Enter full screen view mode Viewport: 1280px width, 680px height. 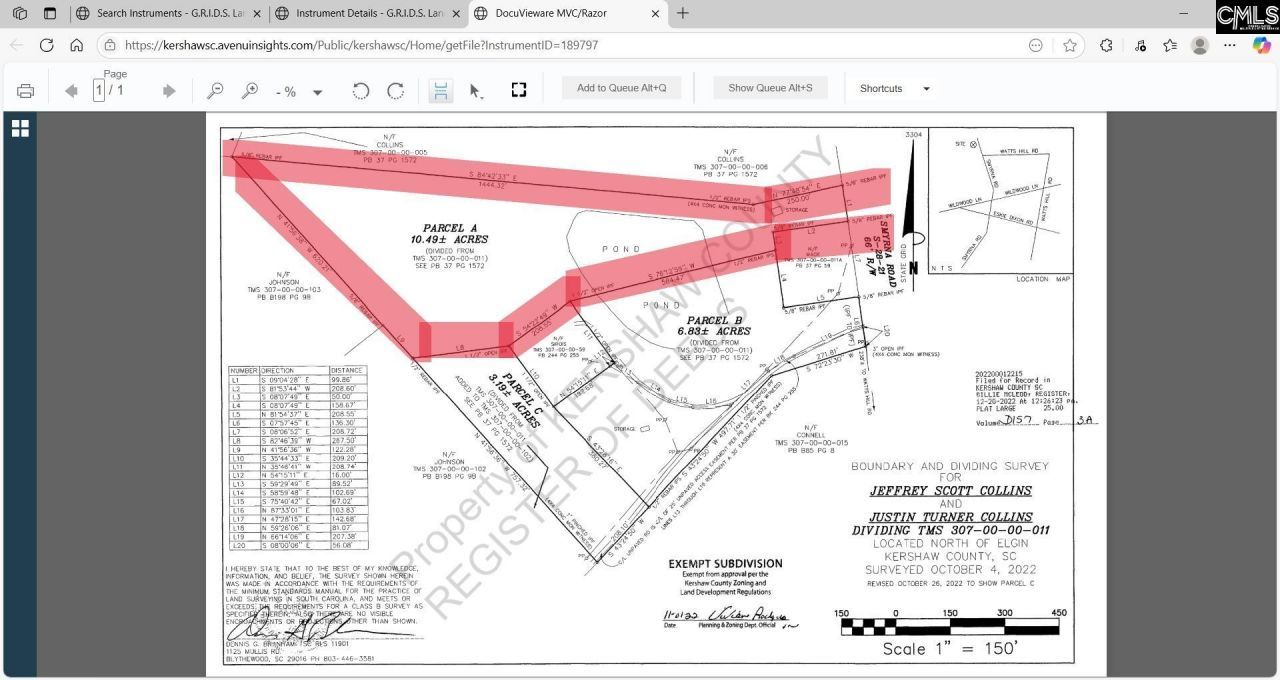click(518, 90)
